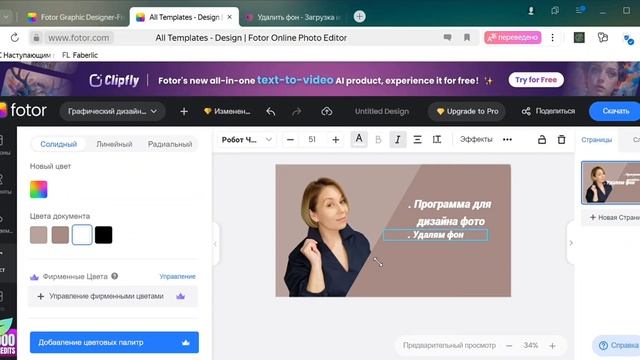The image size is (640, 360).
Task: Close the All Templates browser tab
Action: (230, 17)
